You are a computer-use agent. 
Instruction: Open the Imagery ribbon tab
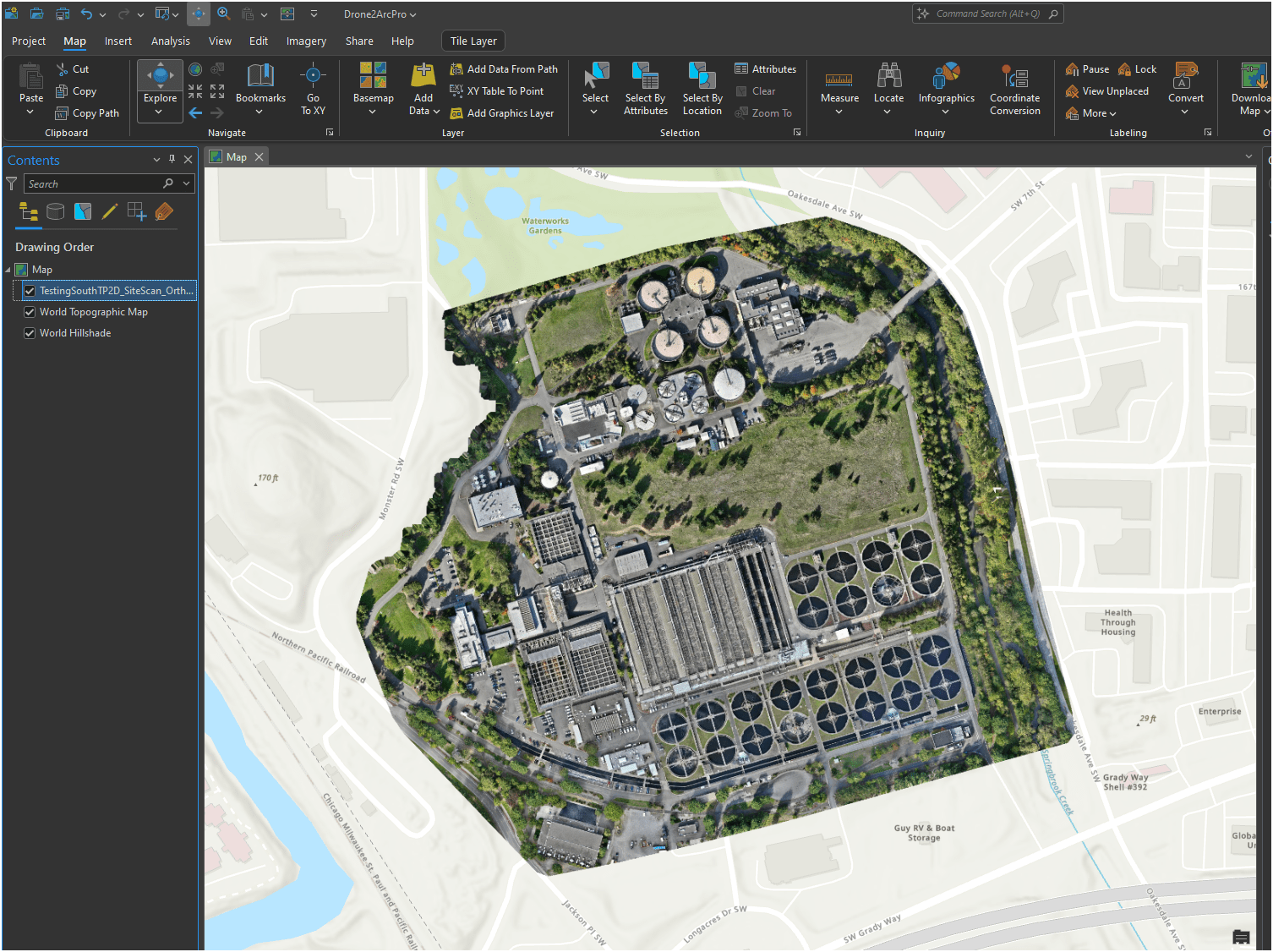[x=306, y=41]
